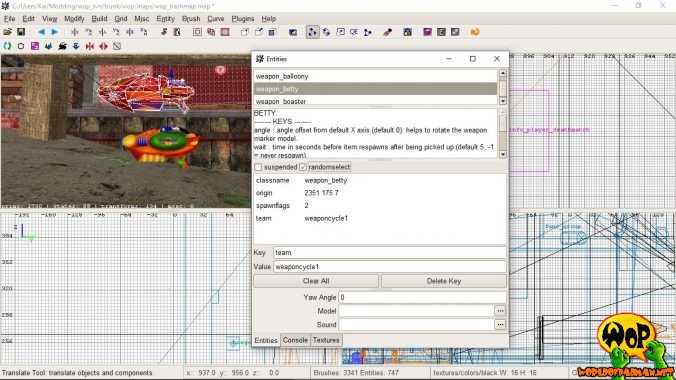
Task: Select the origin property row
Action: [379, 193]
